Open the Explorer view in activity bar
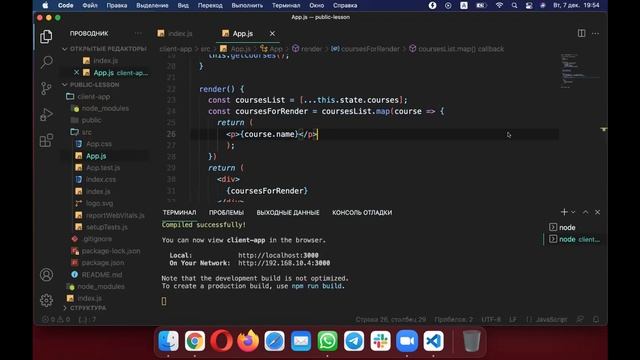 [x=46, y=37]
